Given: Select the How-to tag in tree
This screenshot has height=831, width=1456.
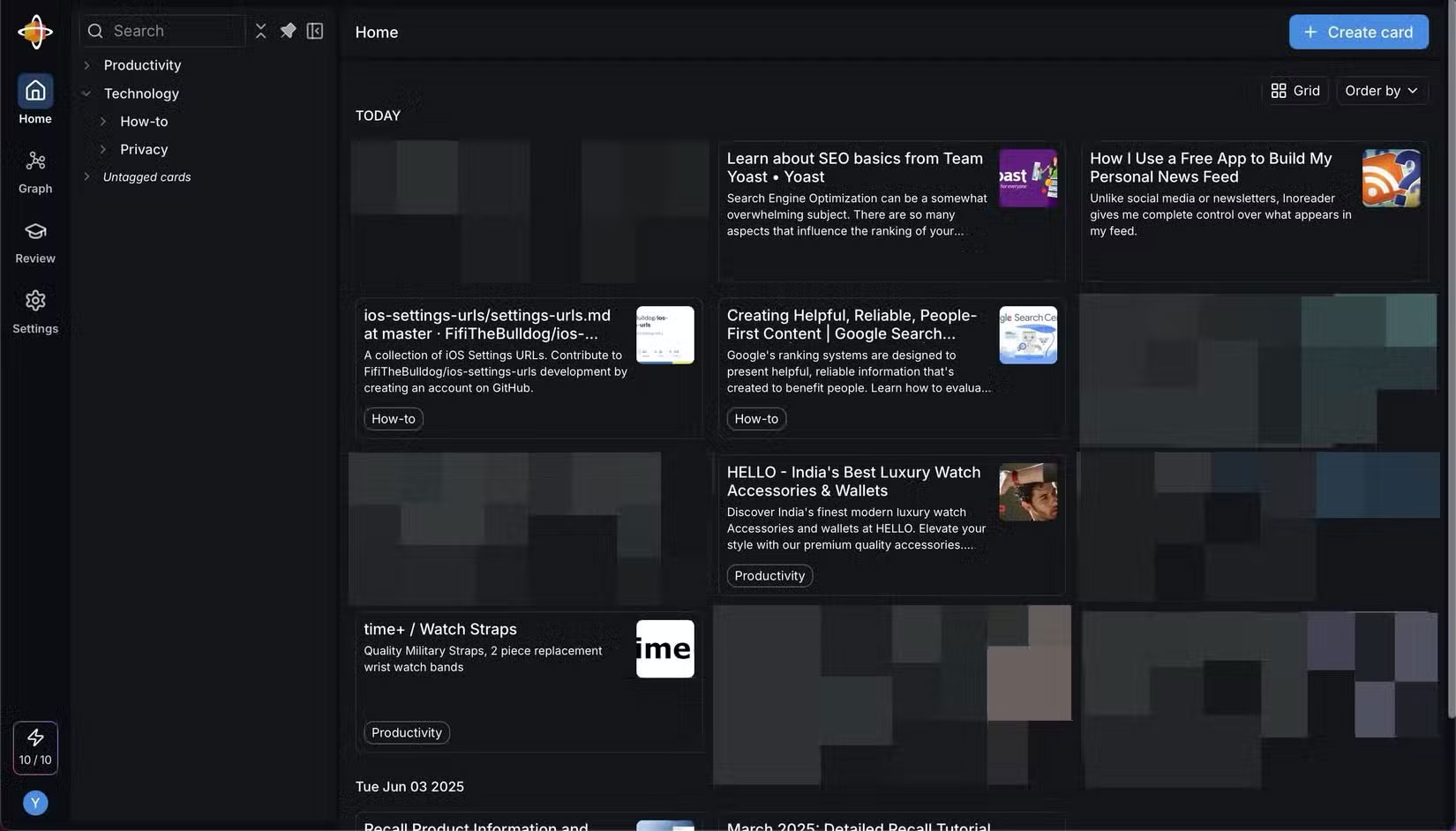Looking at the screenshot, I should 144,122.
